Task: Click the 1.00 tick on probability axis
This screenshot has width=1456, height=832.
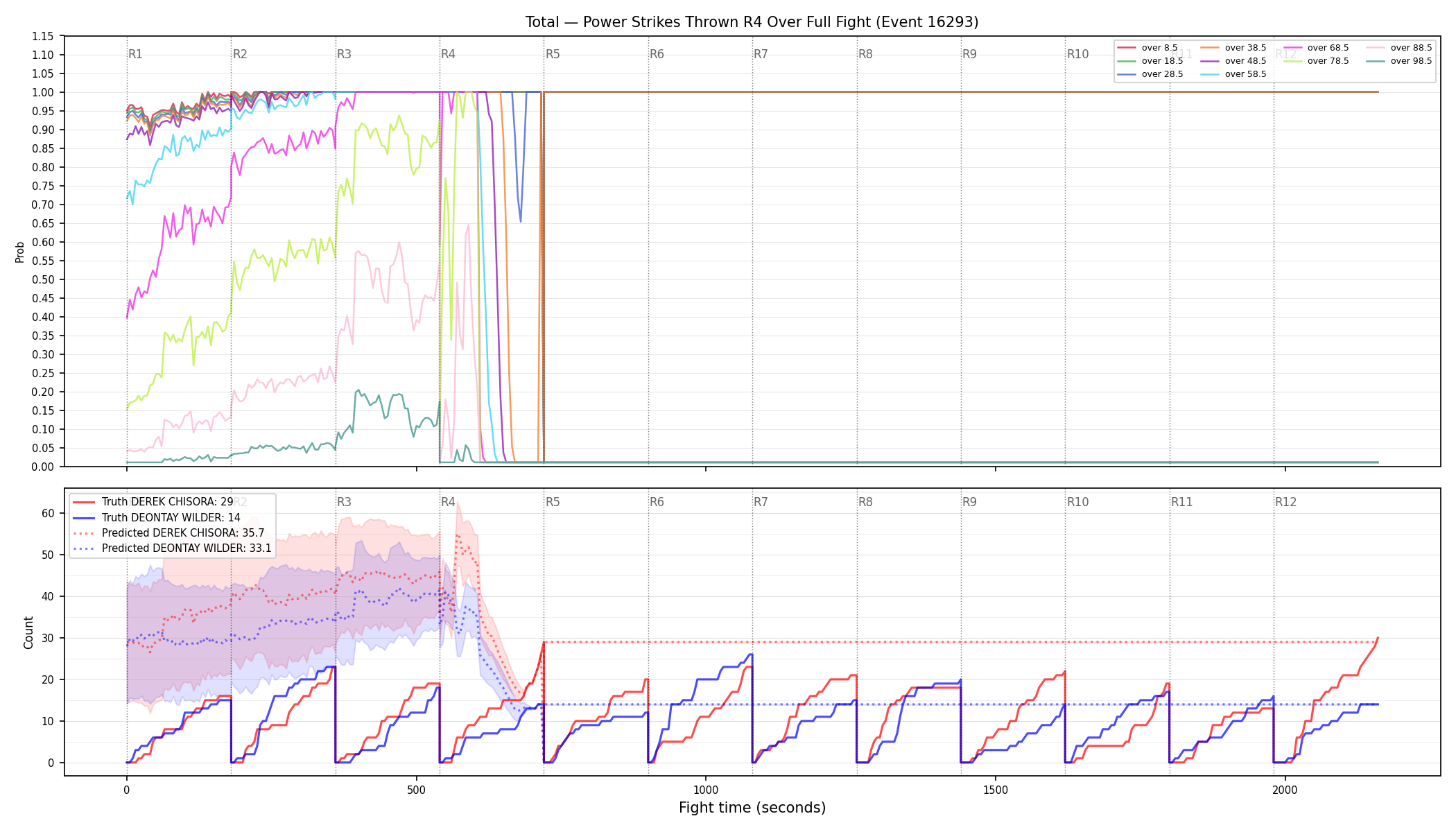Action: pos(43,92)
